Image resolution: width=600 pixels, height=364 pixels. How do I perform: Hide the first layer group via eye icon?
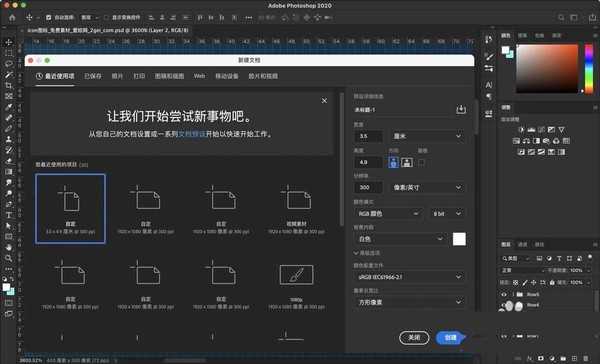click(504, 294)
